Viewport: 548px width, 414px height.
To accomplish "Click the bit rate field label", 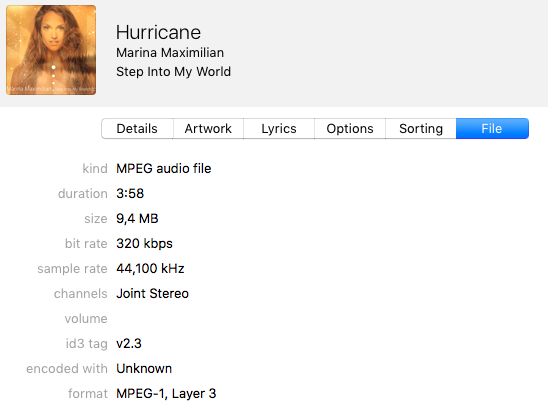I will [x=86, y=244].
